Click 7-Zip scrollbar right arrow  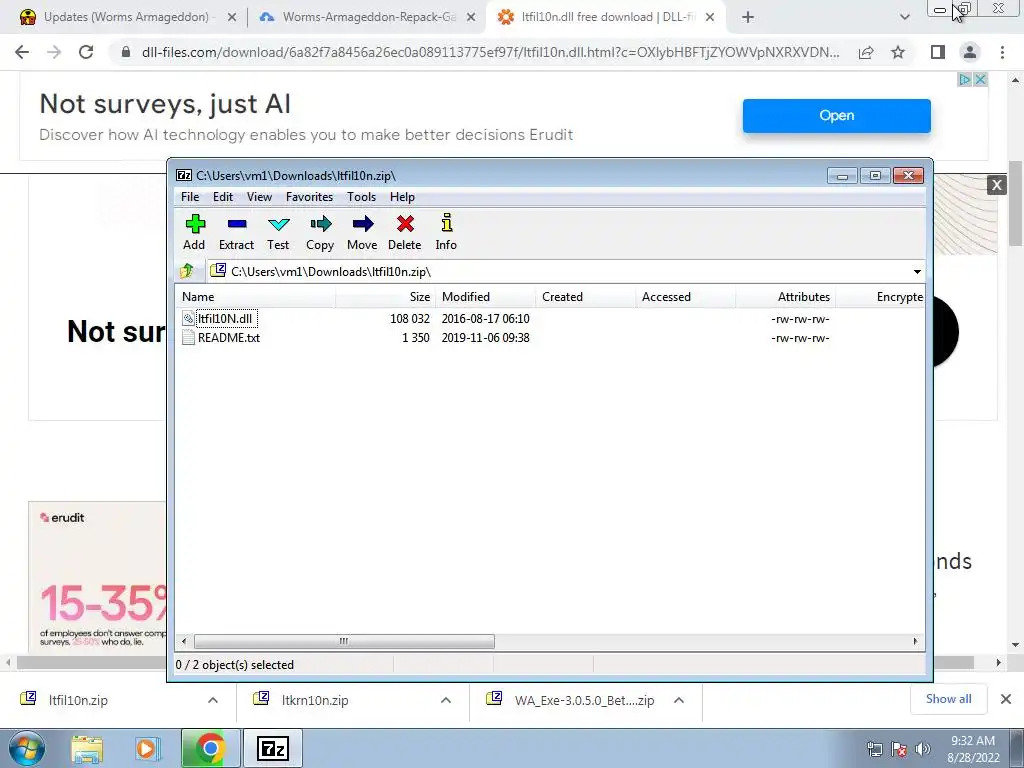click(x=915, y=641)
